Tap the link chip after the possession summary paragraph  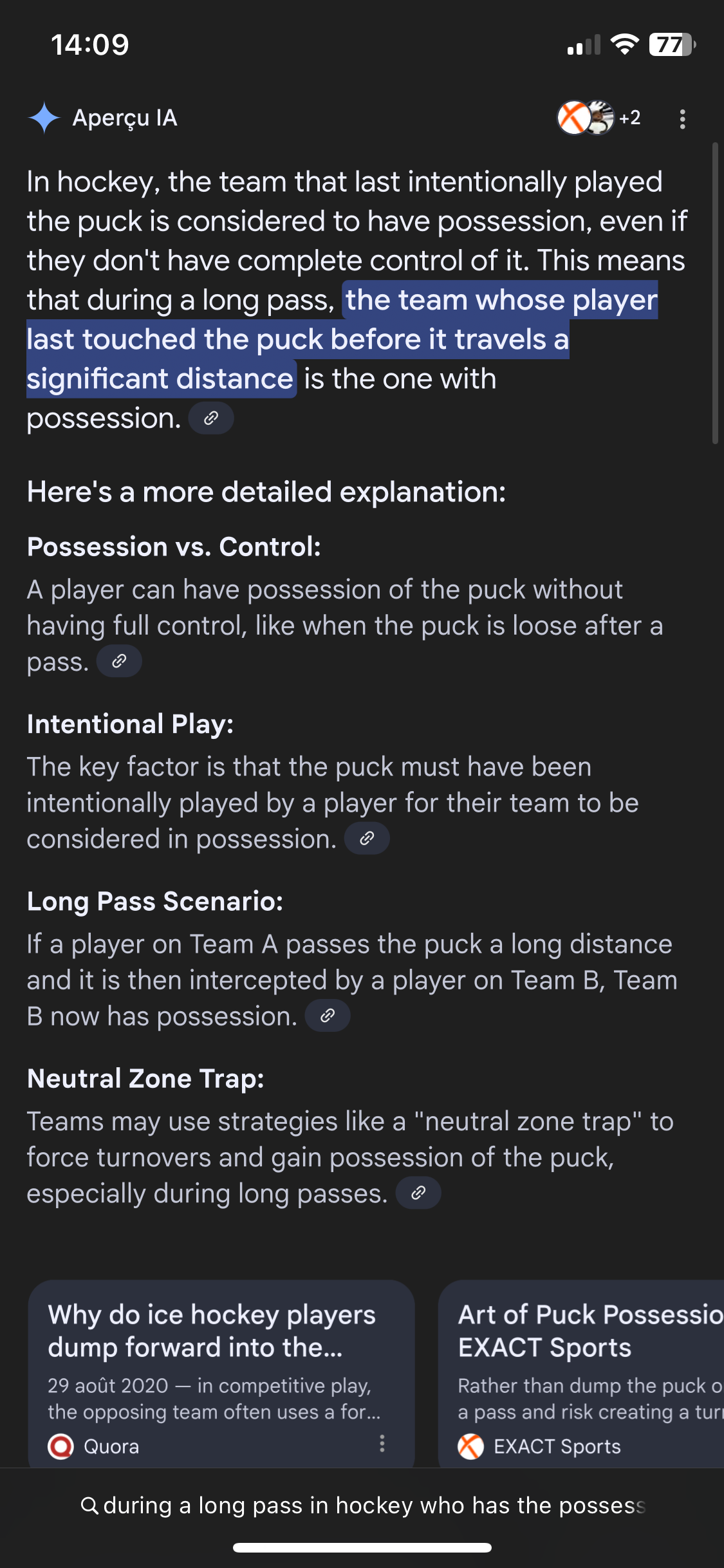pyautogui.click(x=211, y=418)
